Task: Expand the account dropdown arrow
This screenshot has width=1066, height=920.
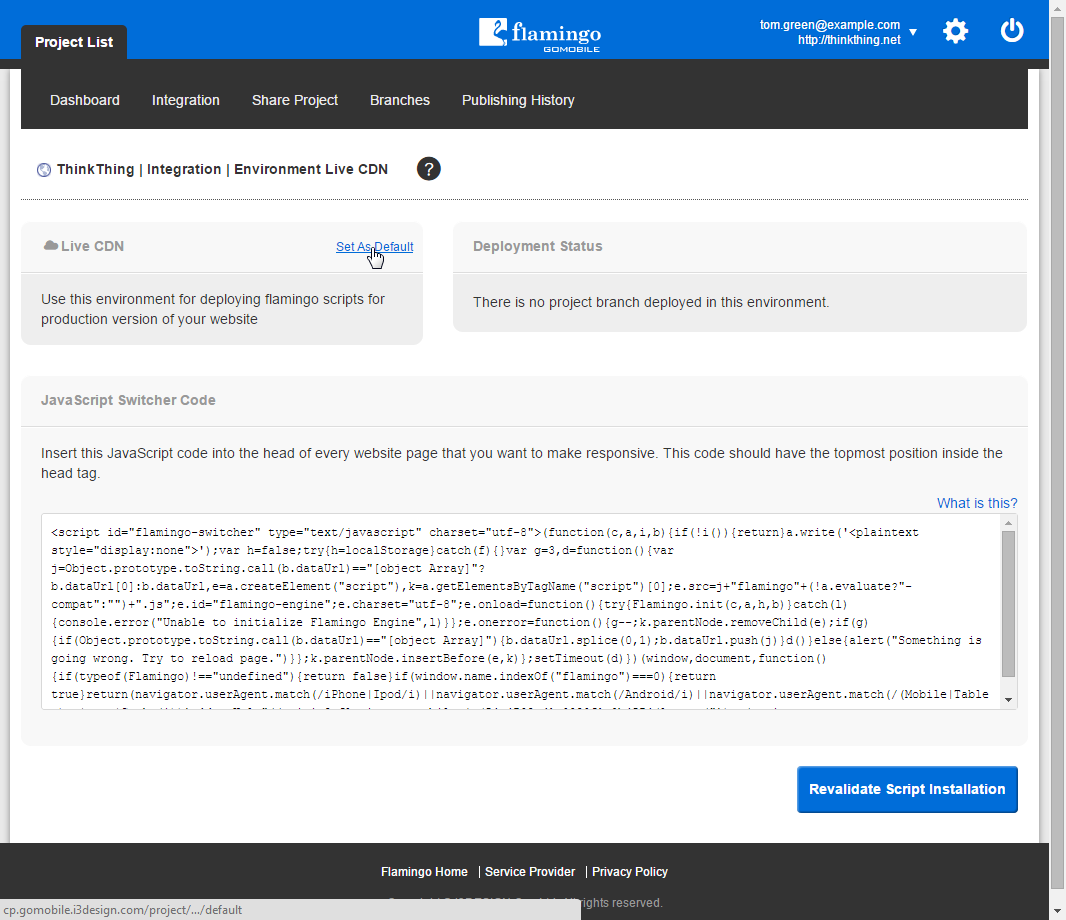Action: click(913, 32)
